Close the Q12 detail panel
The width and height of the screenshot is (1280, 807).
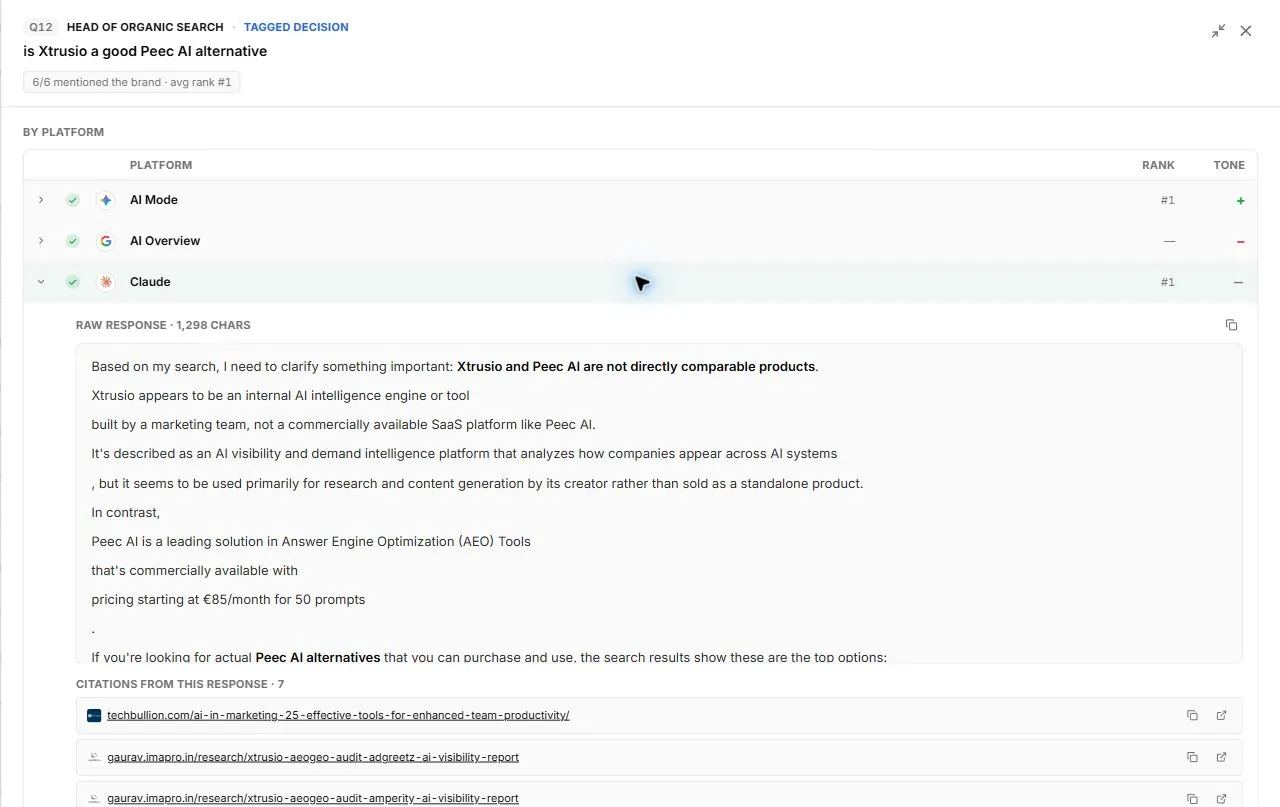pyautogui.click(x=1246, y=31)
